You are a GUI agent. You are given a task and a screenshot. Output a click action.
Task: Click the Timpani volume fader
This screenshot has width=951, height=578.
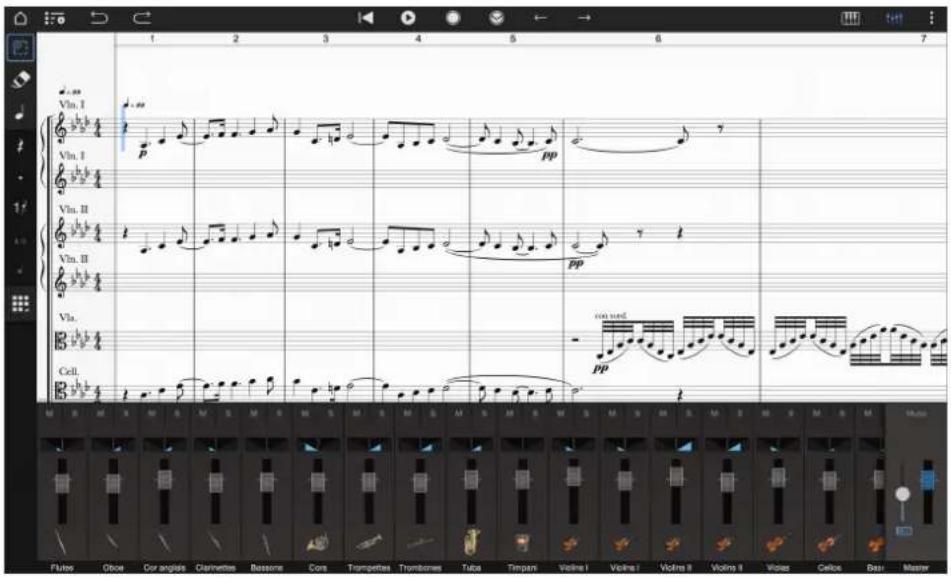[522, 480]
